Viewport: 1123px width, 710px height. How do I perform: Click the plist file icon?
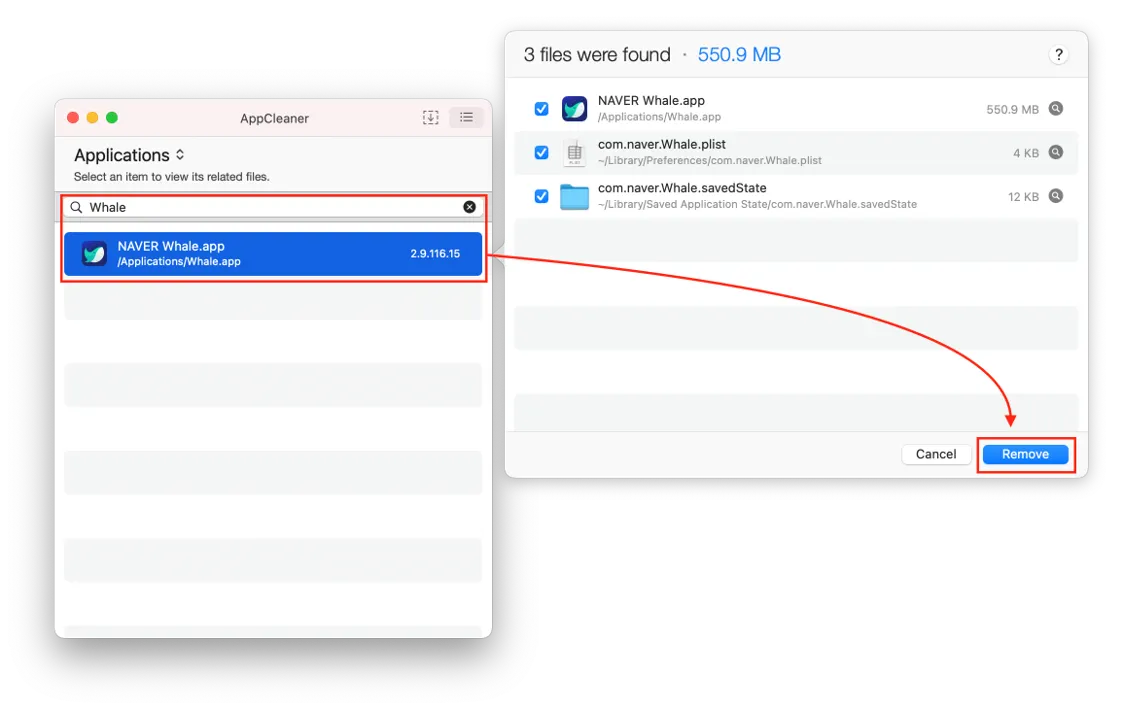[574, 153]
